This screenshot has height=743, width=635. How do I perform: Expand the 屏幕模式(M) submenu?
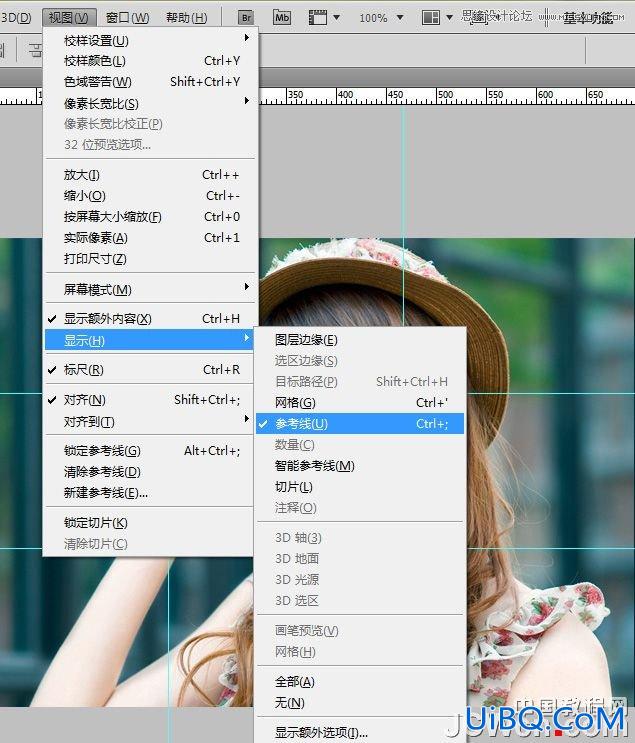[x=150, y=289]
